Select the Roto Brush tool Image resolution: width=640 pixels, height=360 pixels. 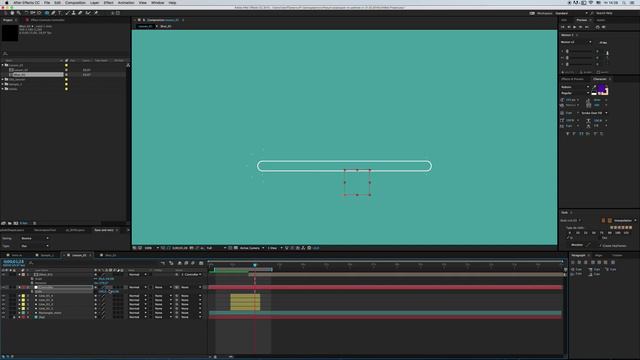point(87,13)
